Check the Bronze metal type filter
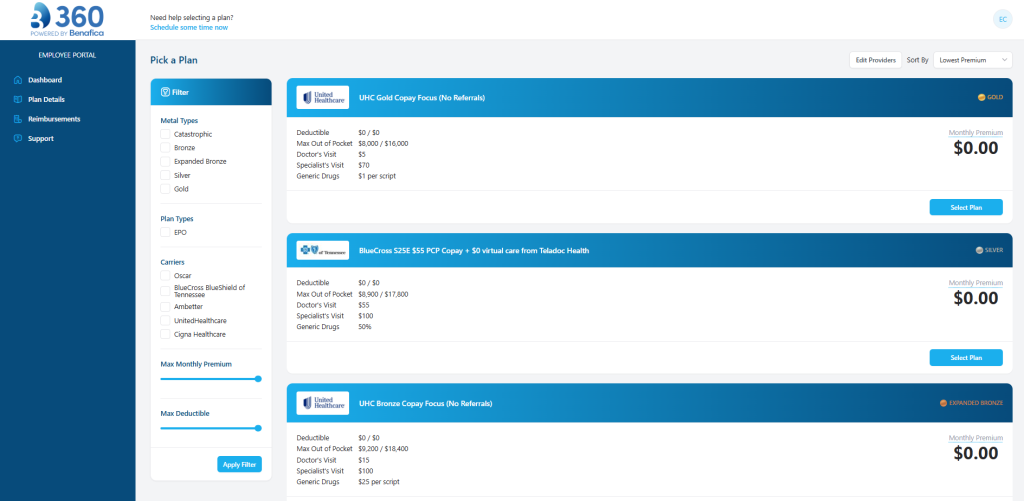Image resolution: width=1024 pixels, height=501 pixels. click(165, 148)
